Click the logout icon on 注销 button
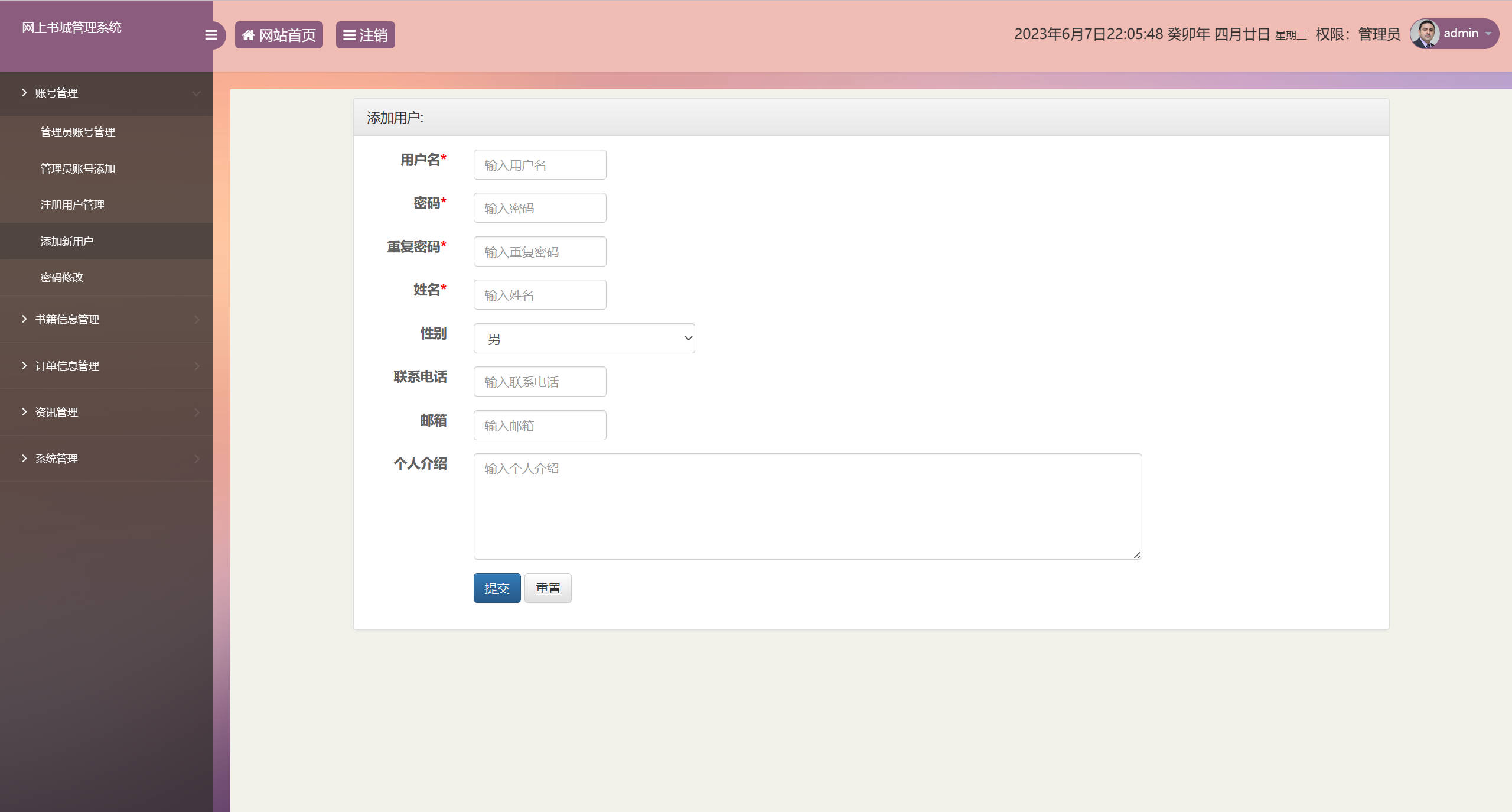The image size is (1512, 812). [x=348, y=35]
